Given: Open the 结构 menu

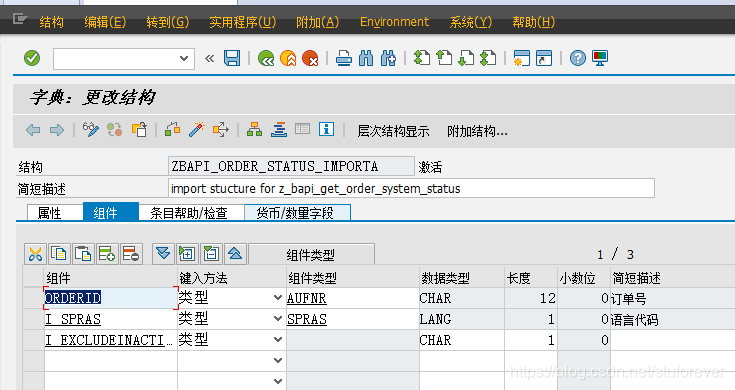Looking at the screenshot, I should (52, 22).
